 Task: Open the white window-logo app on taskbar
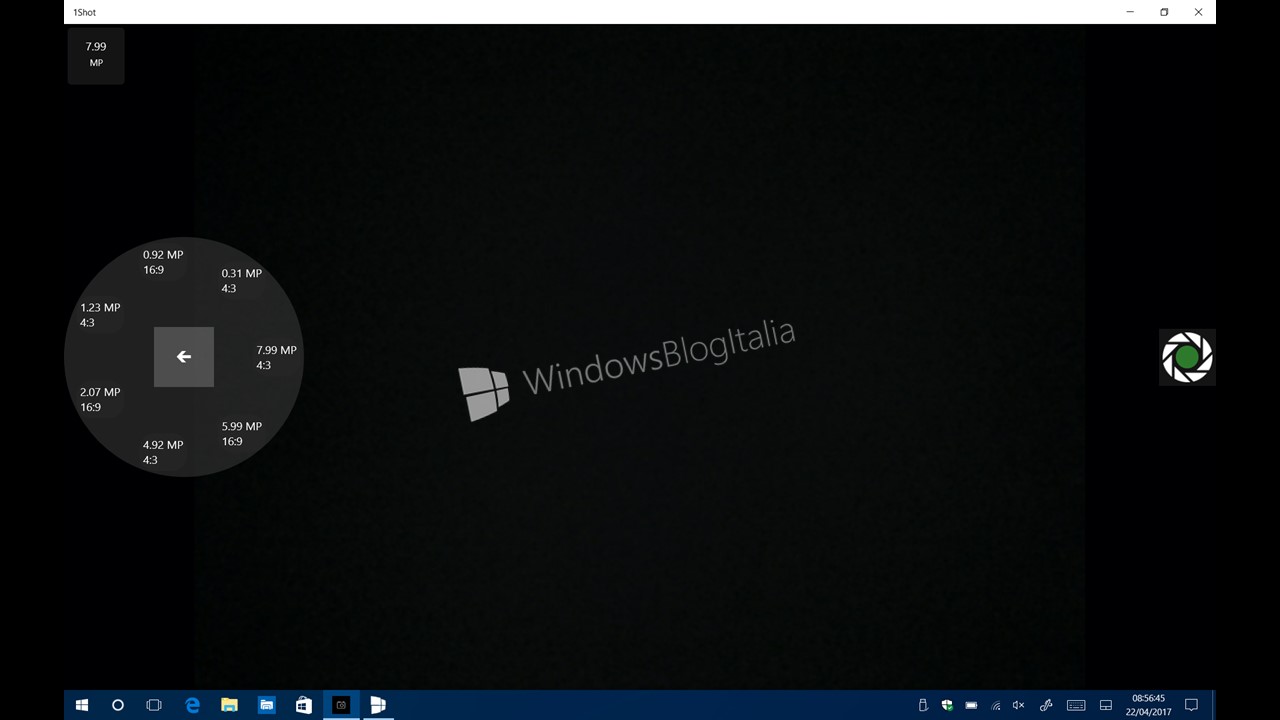click(x=378, y=705)
